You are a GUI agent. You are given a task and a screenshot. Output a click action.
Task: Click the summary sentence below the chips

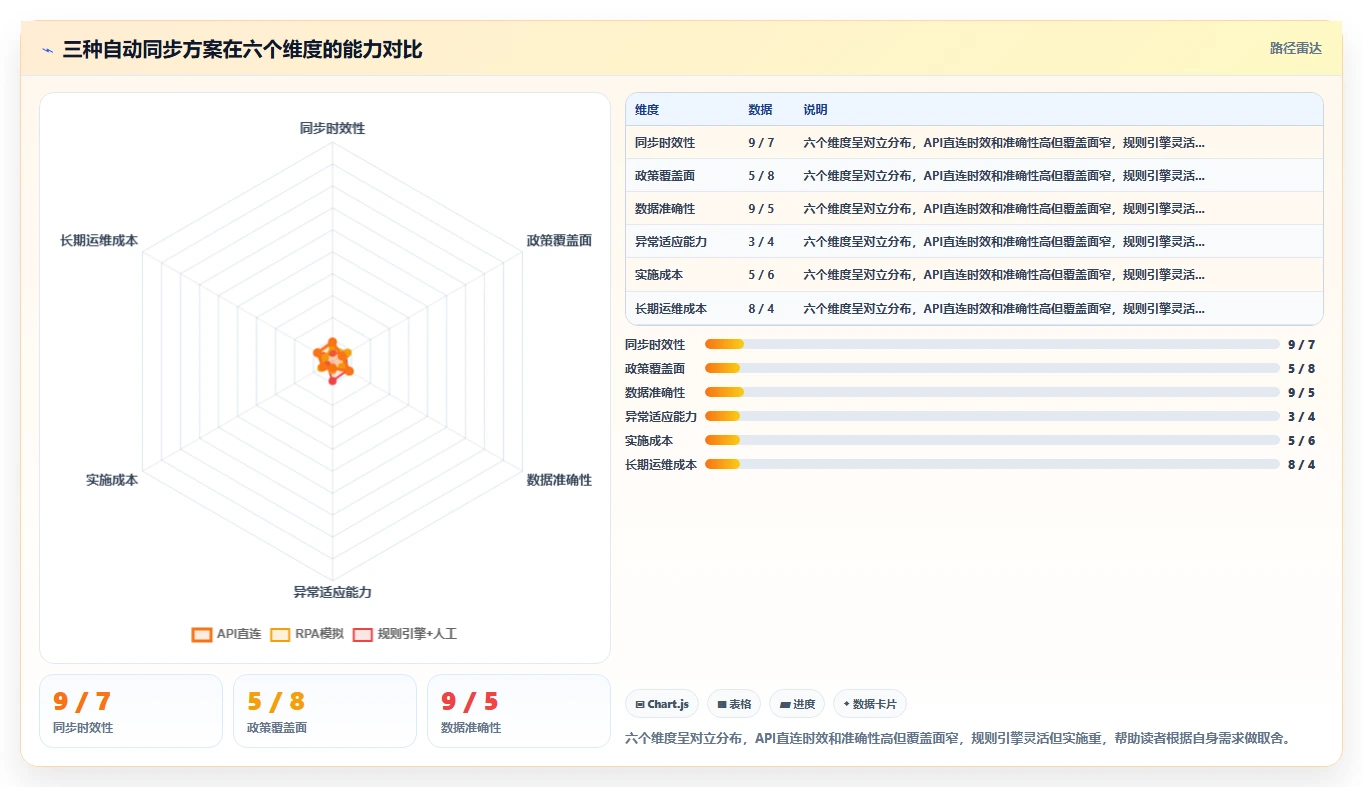(958, 738)
